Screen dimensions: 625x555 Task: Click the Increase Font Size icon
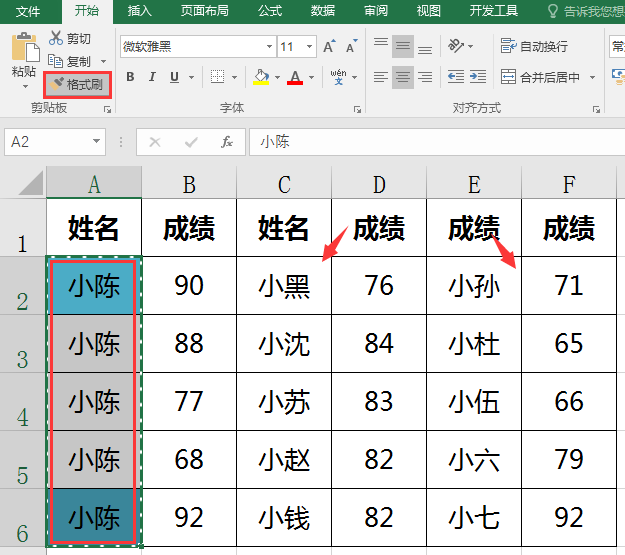tap(329, 47)
